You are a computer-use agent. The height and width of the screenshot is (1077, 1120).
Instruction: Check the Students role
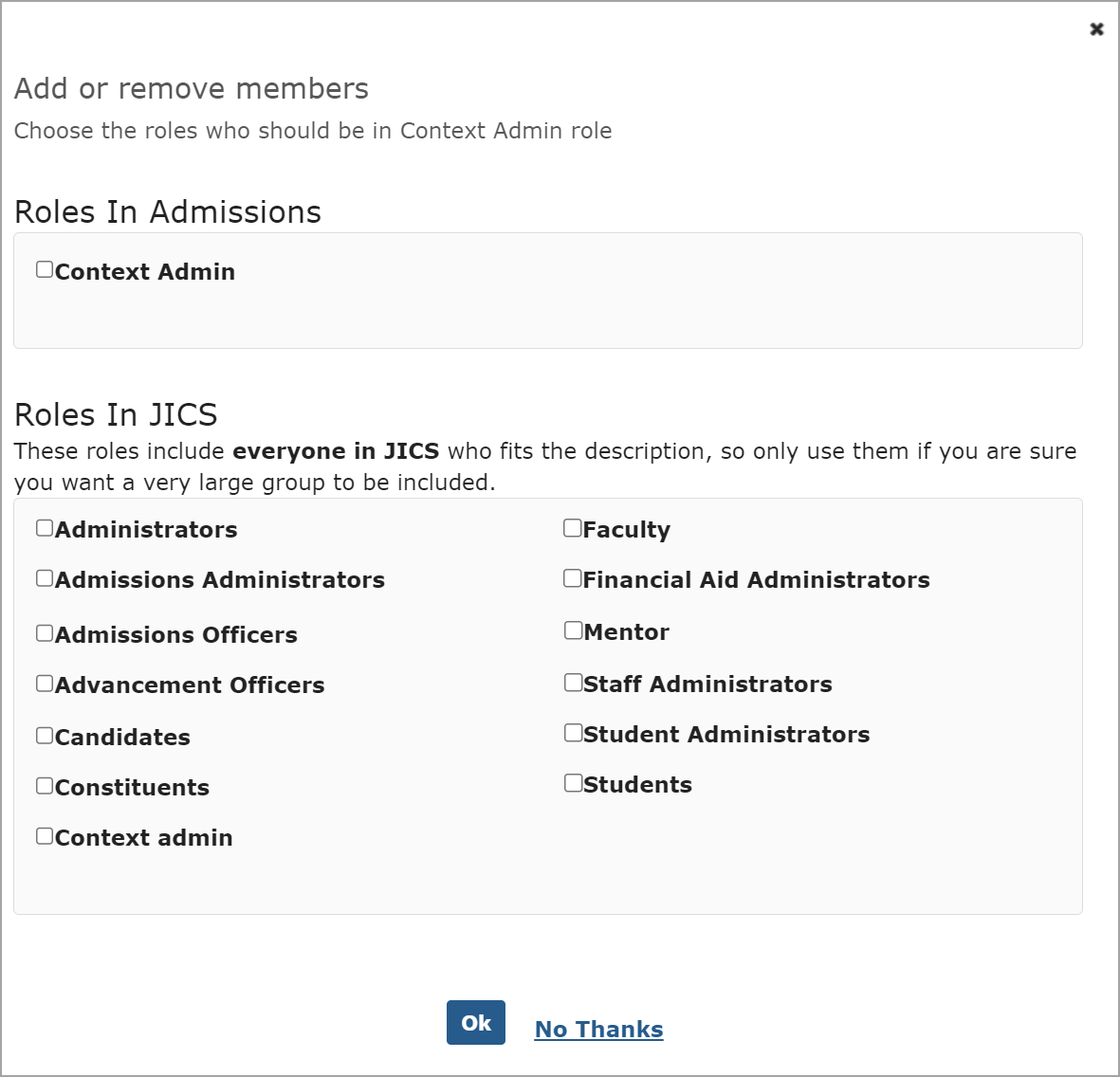point(572,781)
